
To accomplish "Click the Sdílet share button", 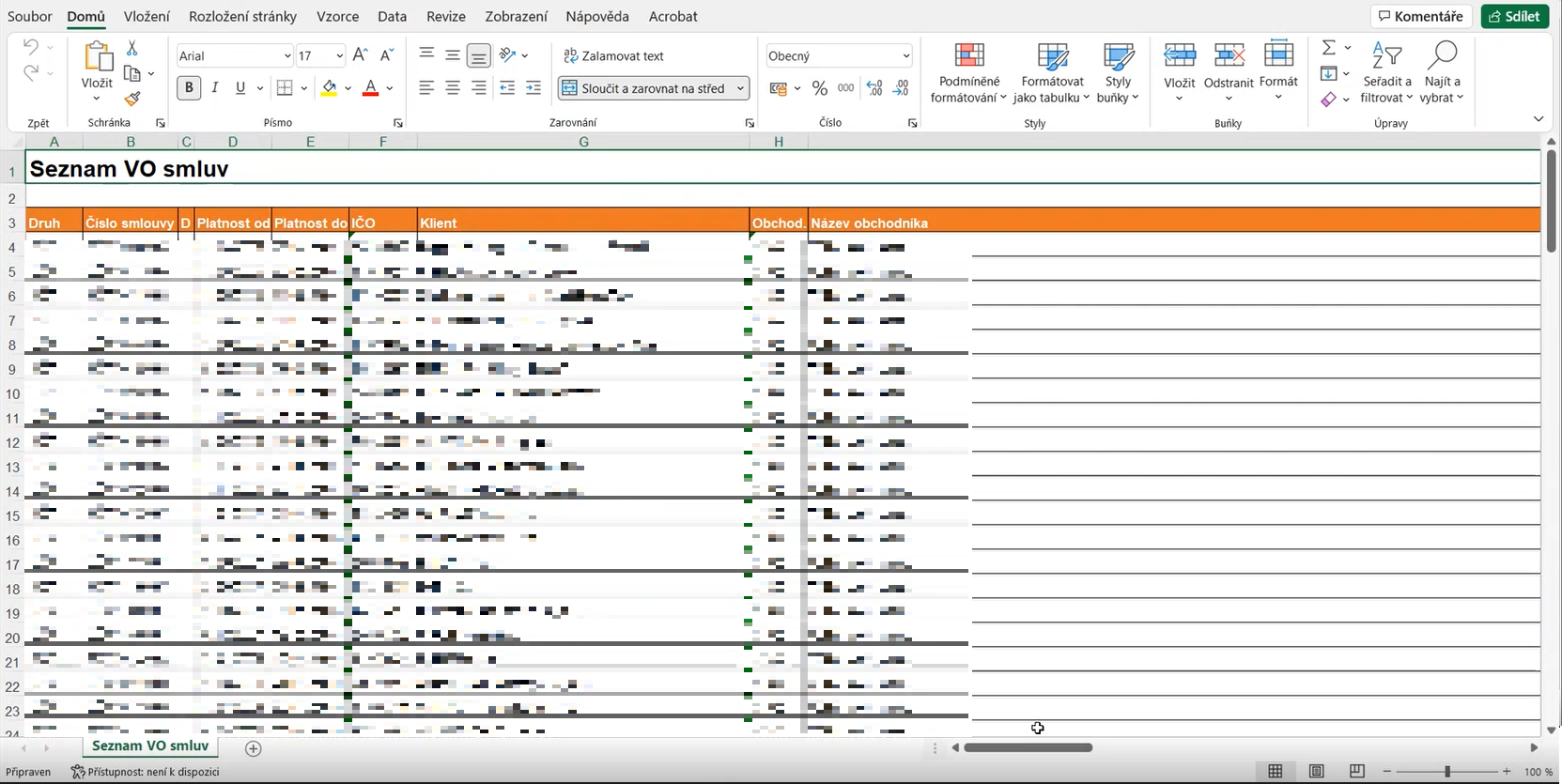I will tap(1514, 16).
